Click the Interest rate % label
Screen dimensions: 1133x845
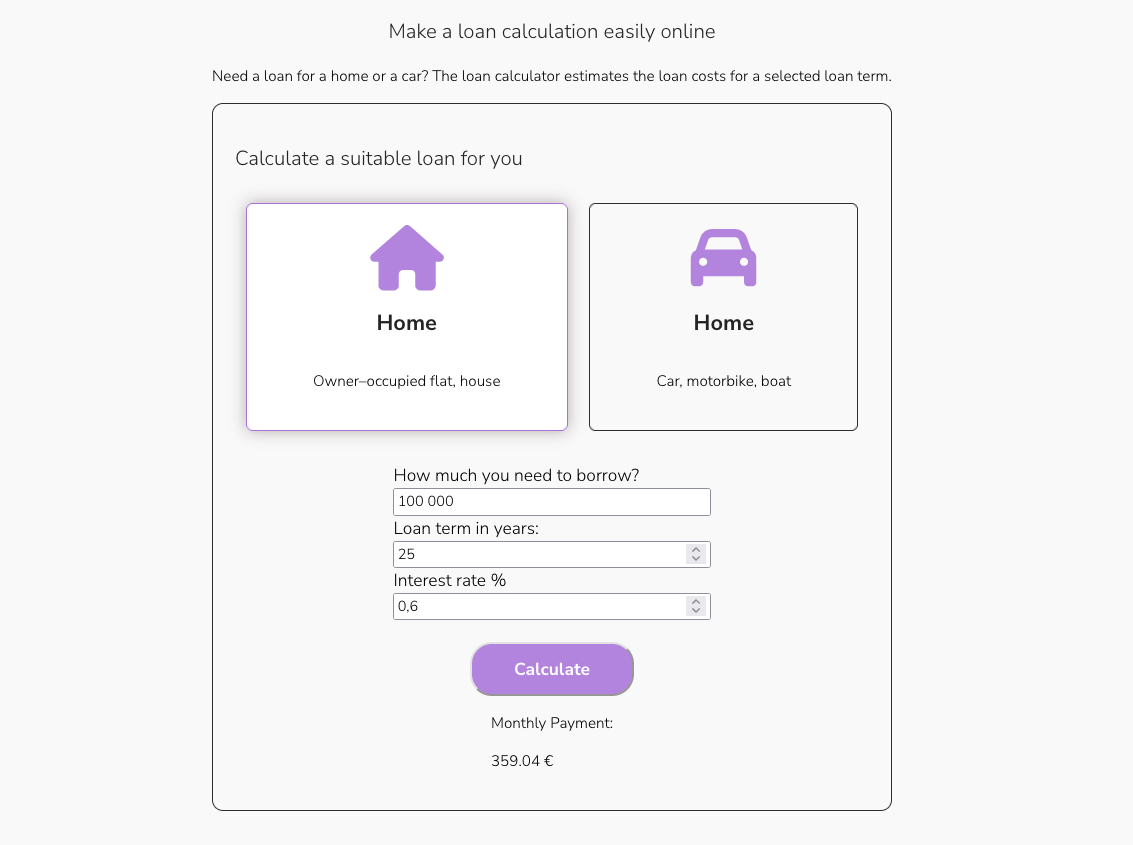point(449,580)
